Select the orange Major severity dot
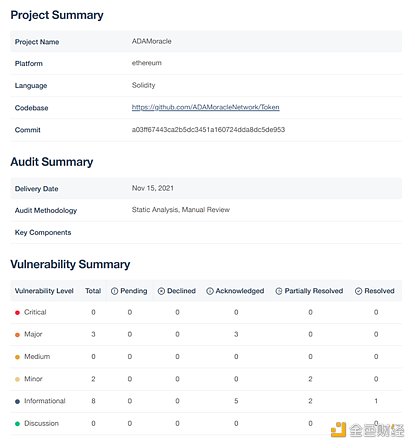Image resolution: width=415 pixels, height=448 pixels. pyautogui.click(x=17, y=335)
